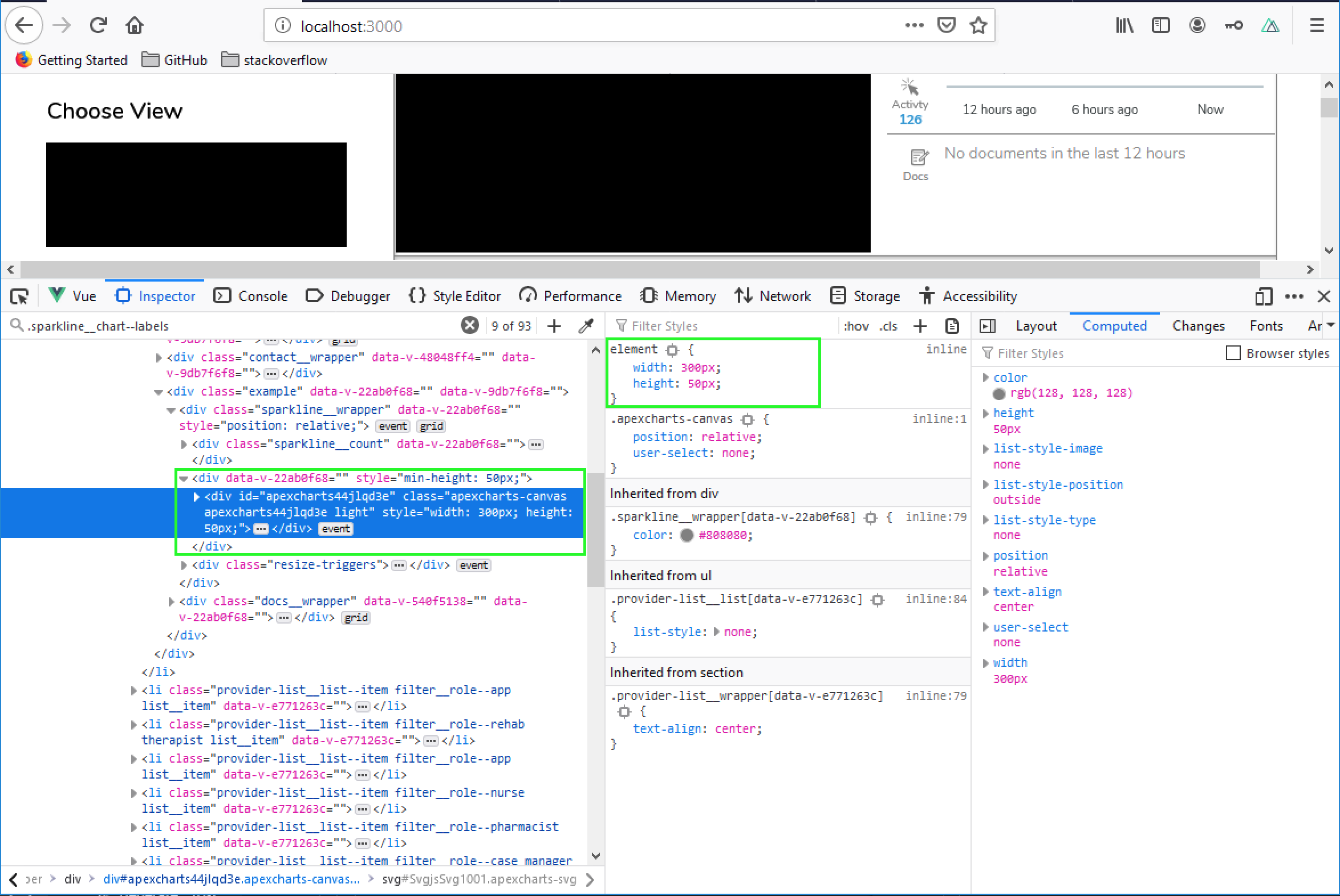Select the node picker tool in DevTools
This screenshot has width=1340, height=896.
19,296
